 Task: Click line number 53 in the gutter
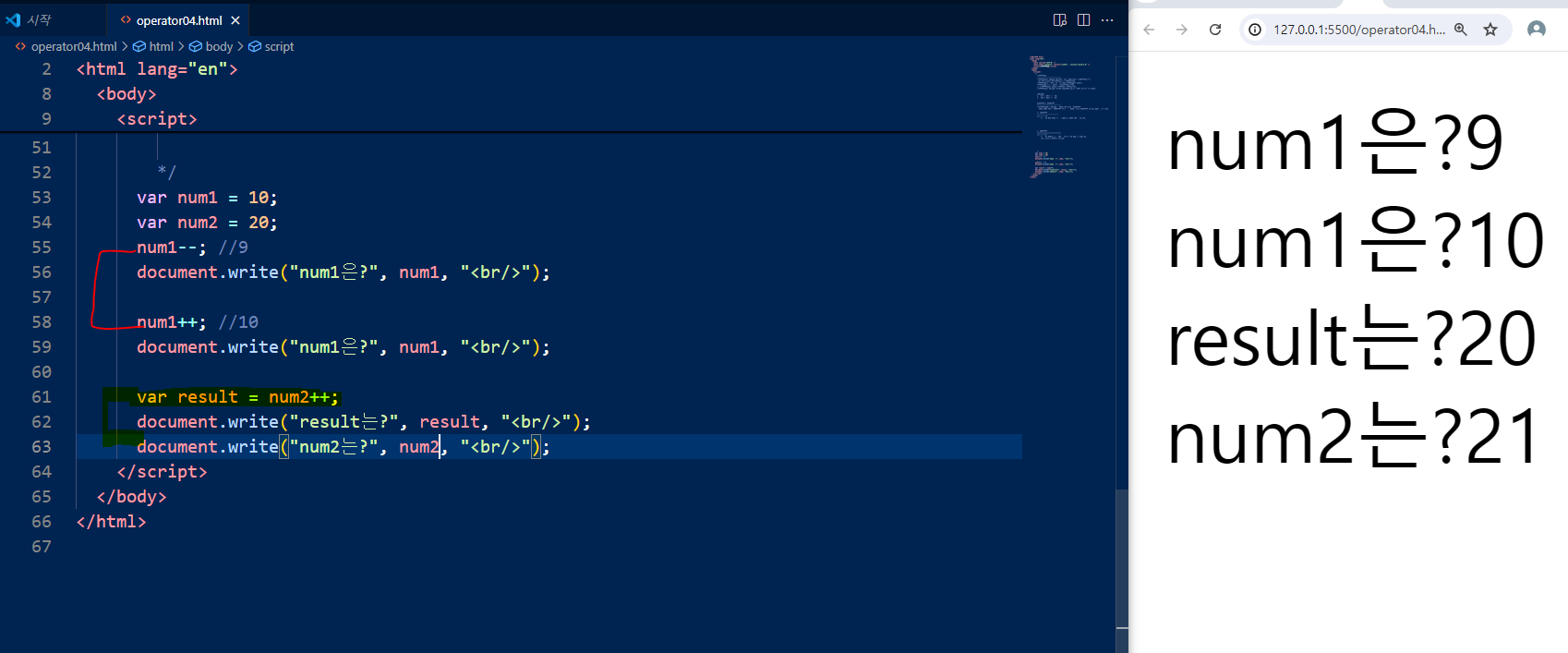[42, 198]
